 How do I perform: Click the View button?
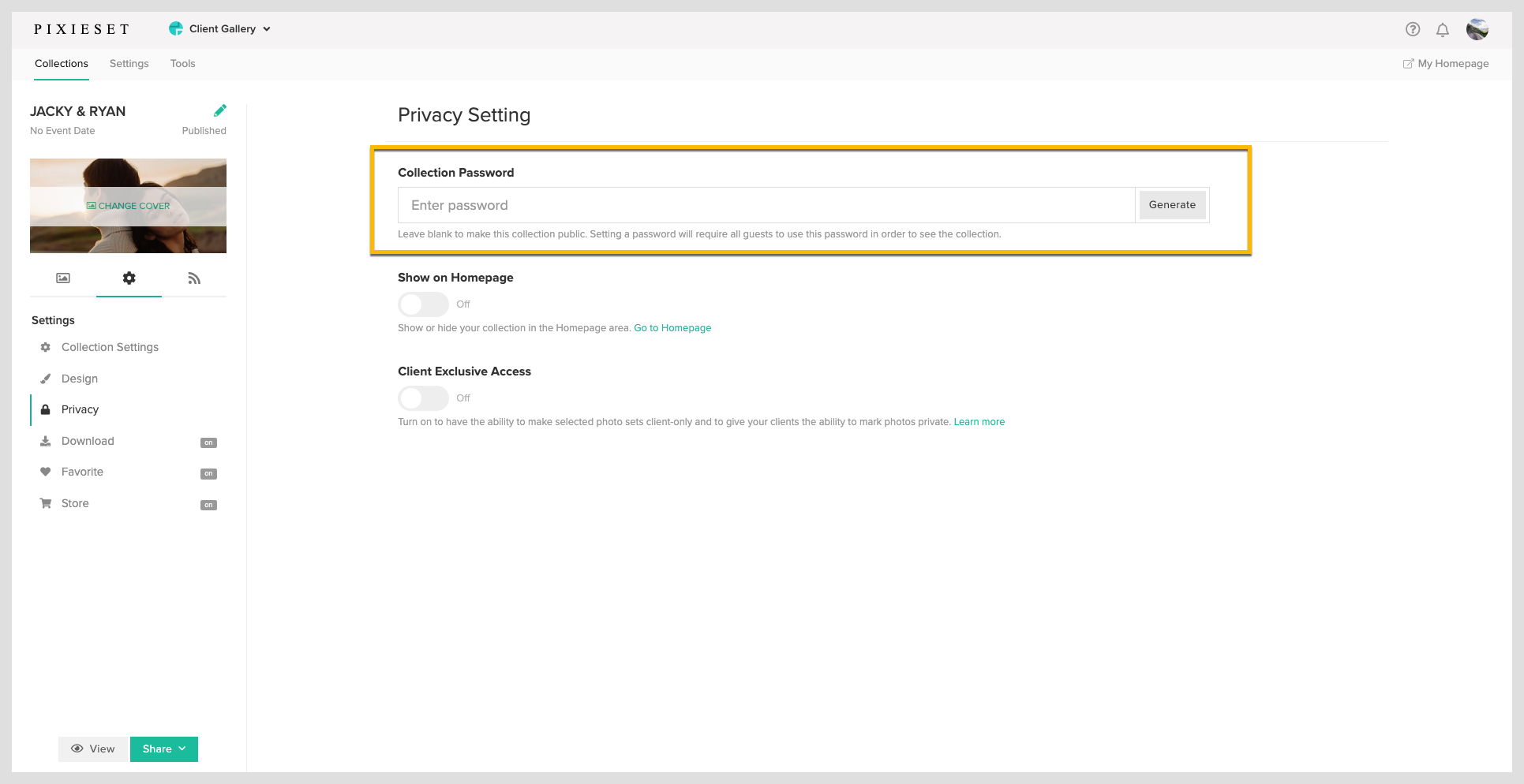(x=93, y=749)
